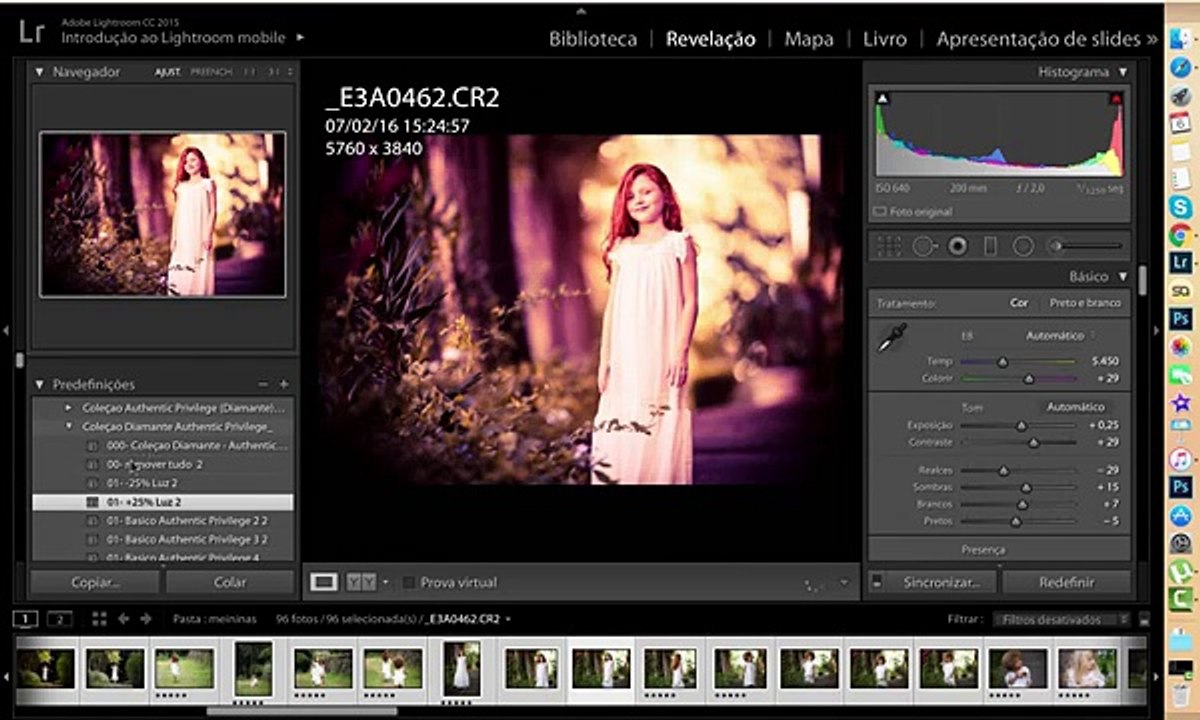Viewport: 1200px width, 720px height.
Task: Set navigator zoom to AJUST
Action: click(168, 72)
